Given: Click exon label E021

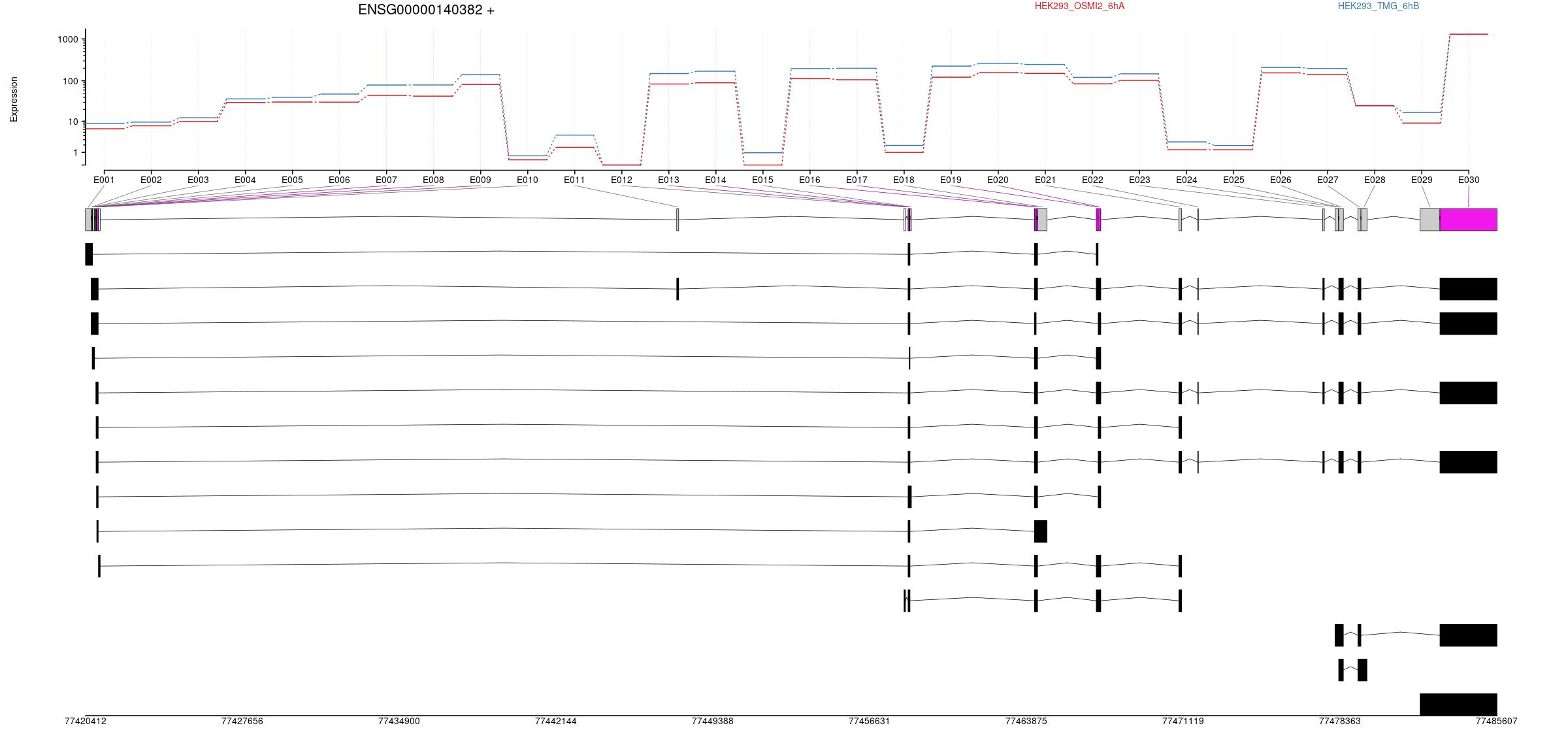Looking at the screenshot, I should (1045, 180).
